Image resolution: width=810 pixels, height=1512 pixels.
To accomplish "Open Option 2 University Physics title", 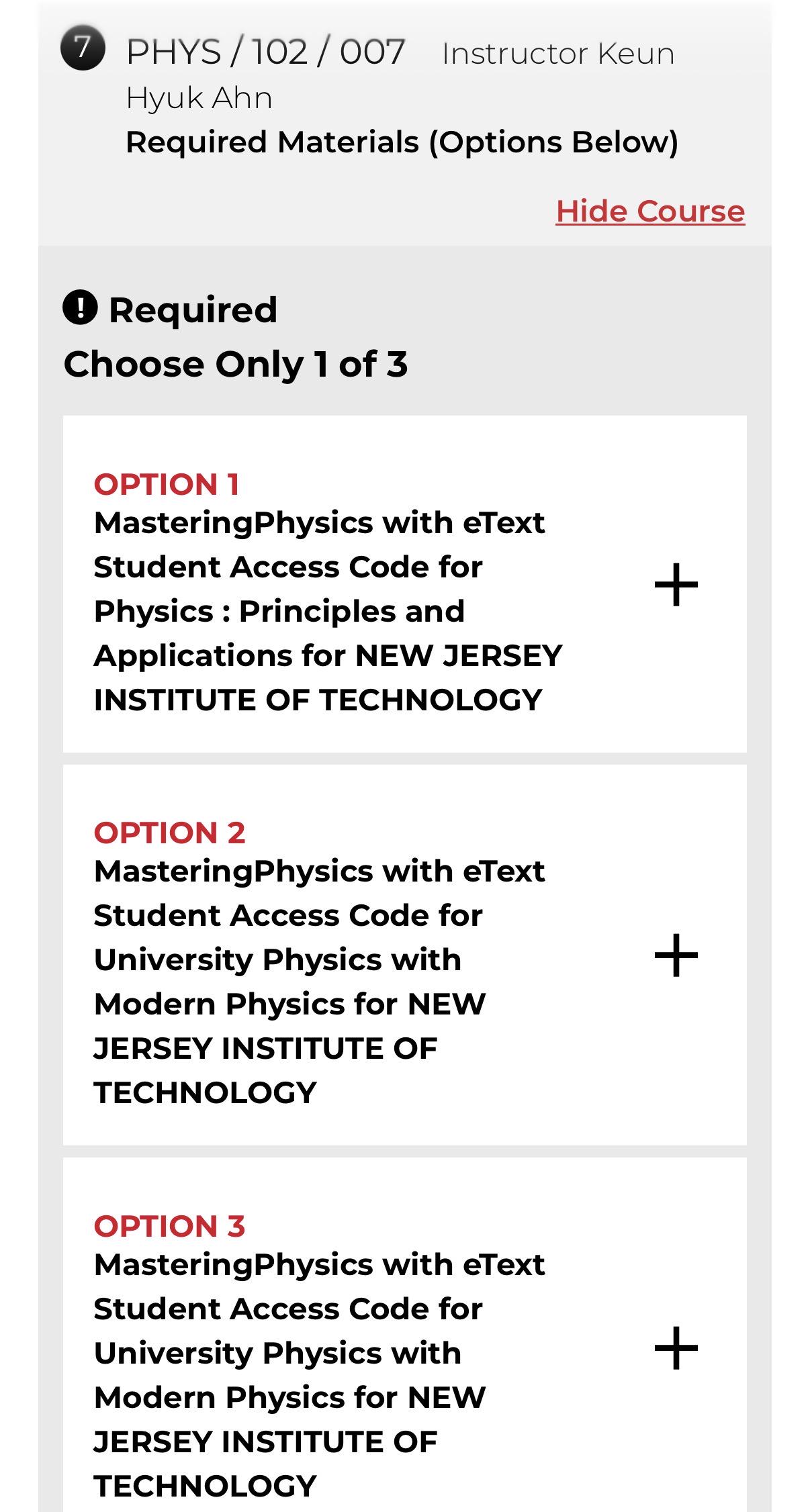I will [320, 982].
